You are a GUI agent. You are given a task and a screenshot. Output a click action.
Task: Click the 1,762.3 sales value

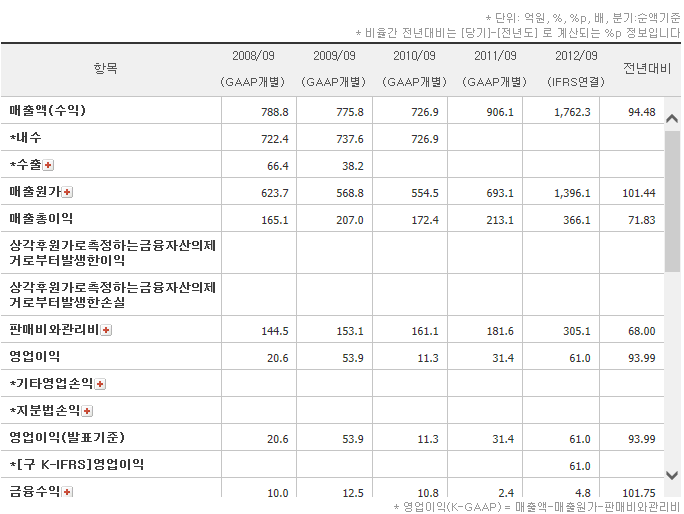572,112
